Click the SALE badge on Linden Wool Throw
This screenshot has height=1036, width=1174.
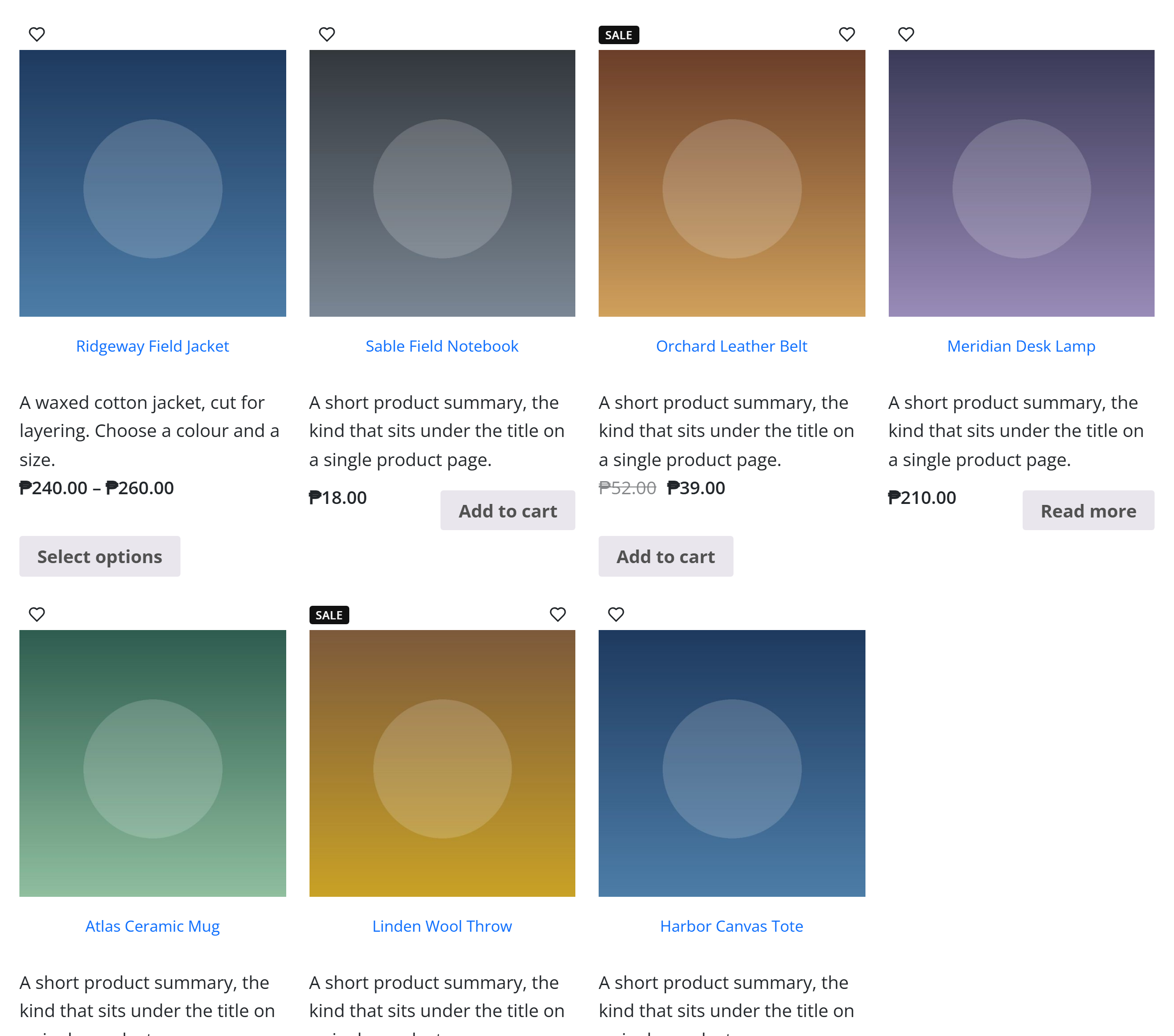tap(329, 615)
